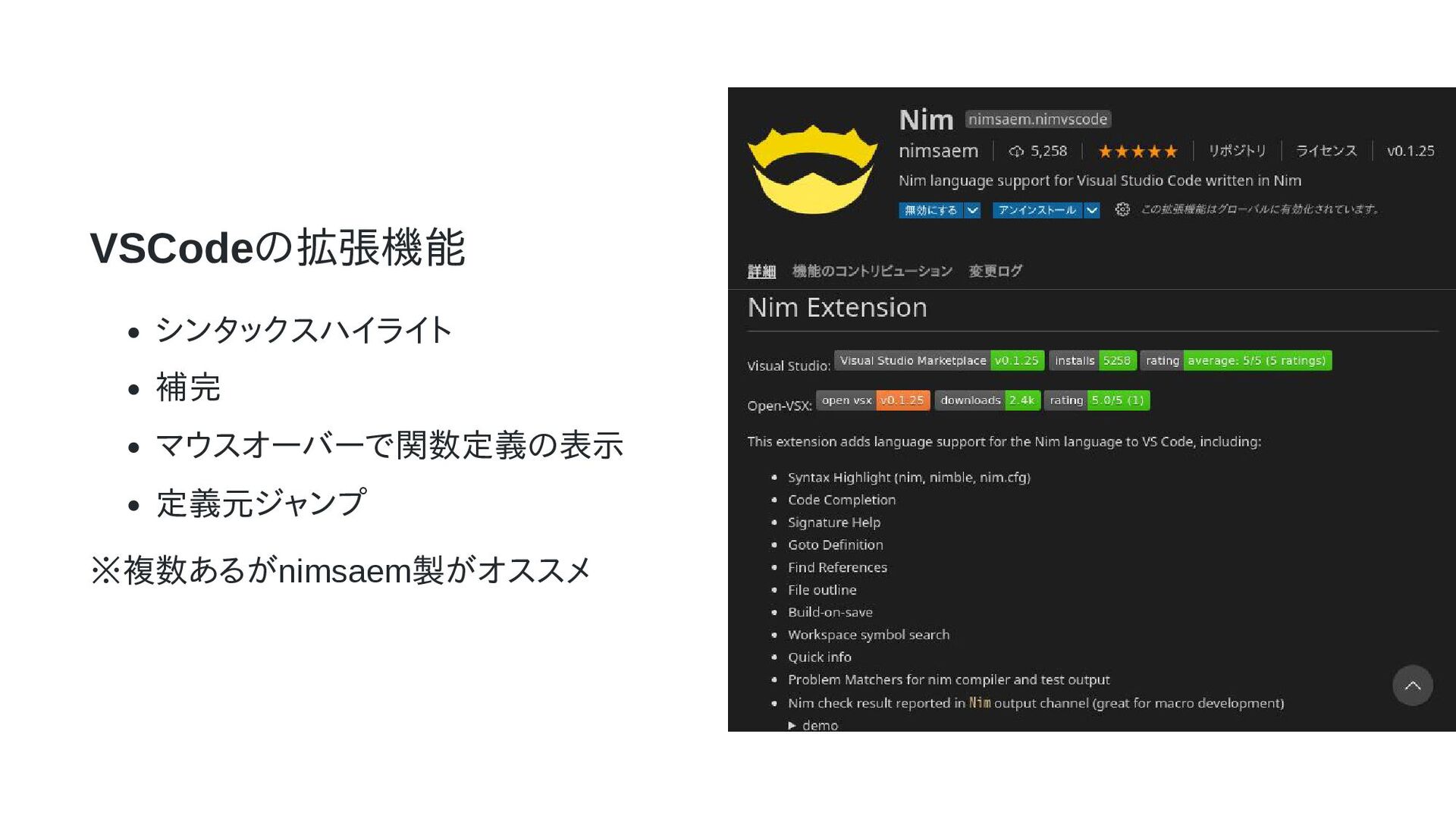Image resolution: width=1456 pixels, height=819 pixels.
Task: Click the 'Find References' list item
Action: pyautogui.click(x=837, y=567)
